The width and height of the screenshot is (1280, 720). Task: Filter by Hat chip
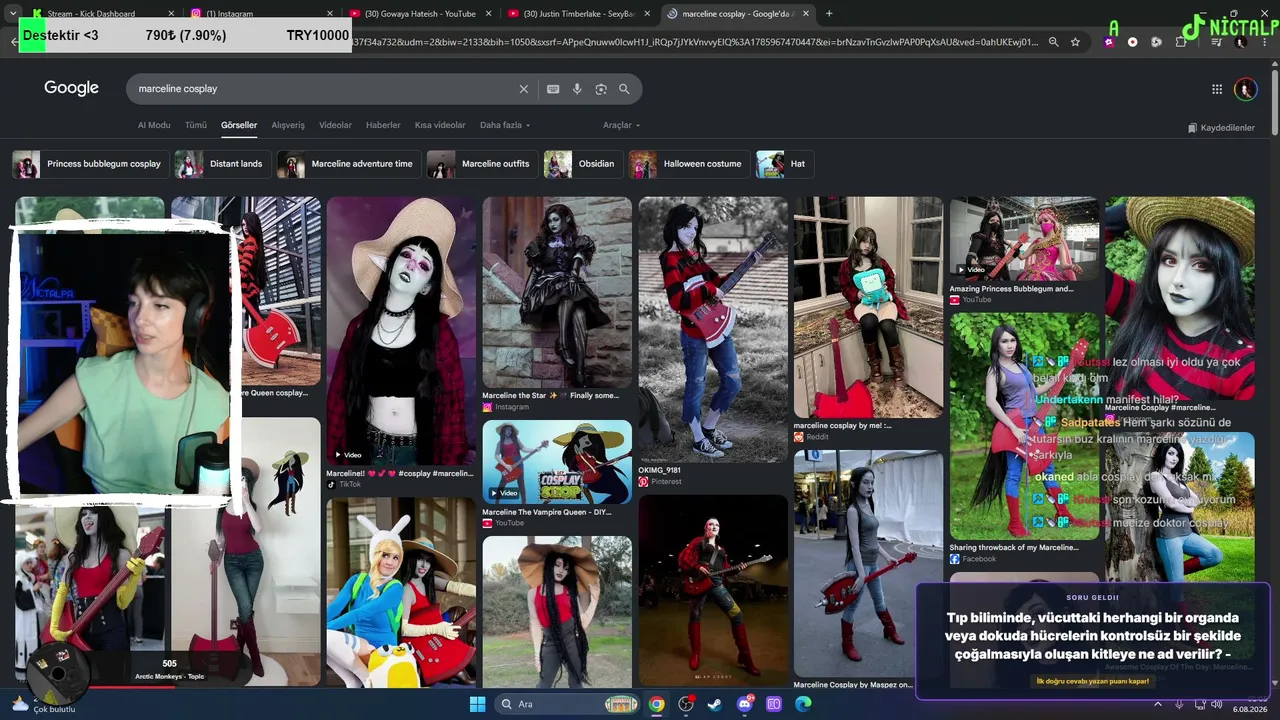pos(784,164)
